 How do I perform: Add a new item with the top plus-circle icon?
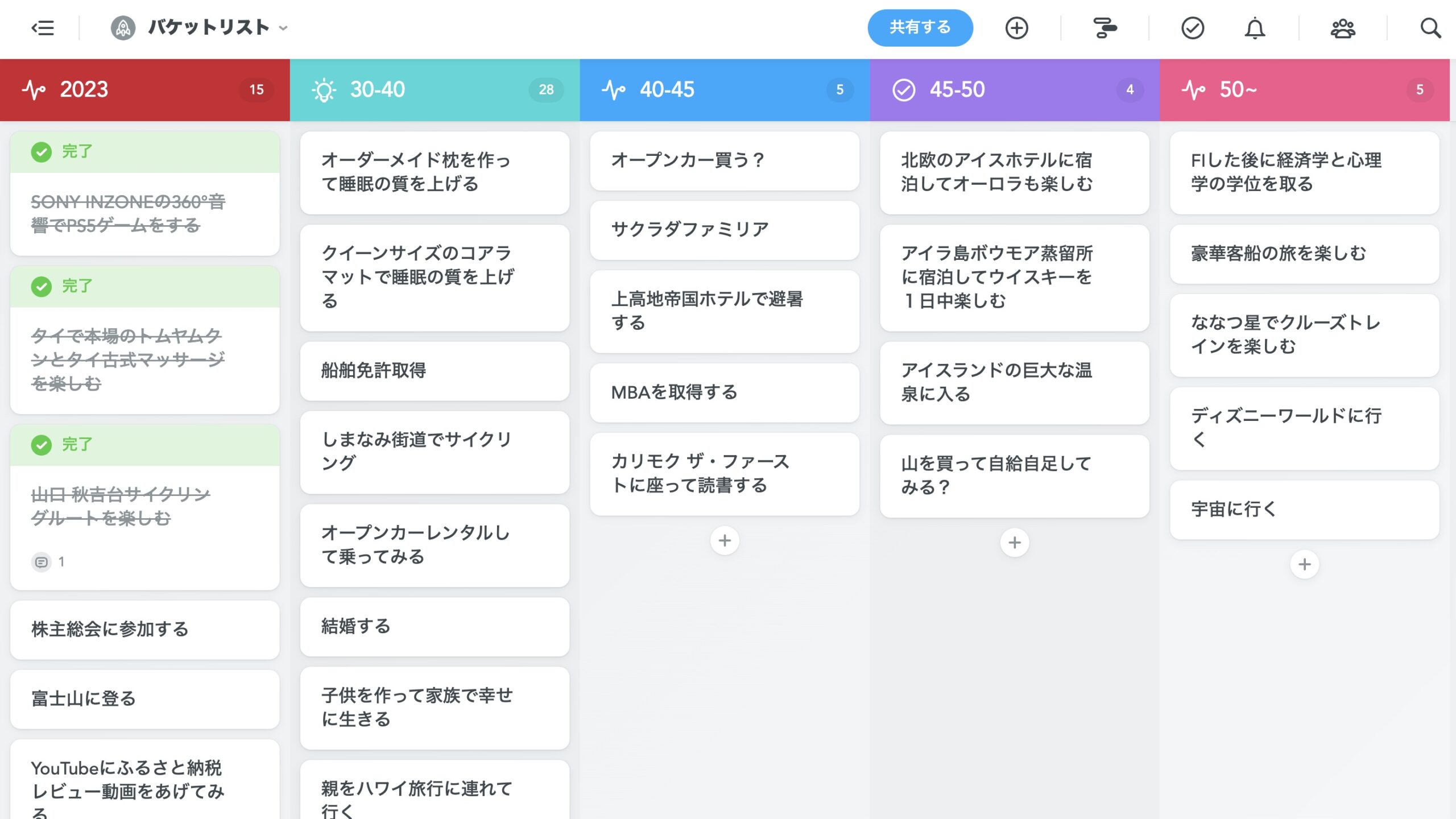1016,28
